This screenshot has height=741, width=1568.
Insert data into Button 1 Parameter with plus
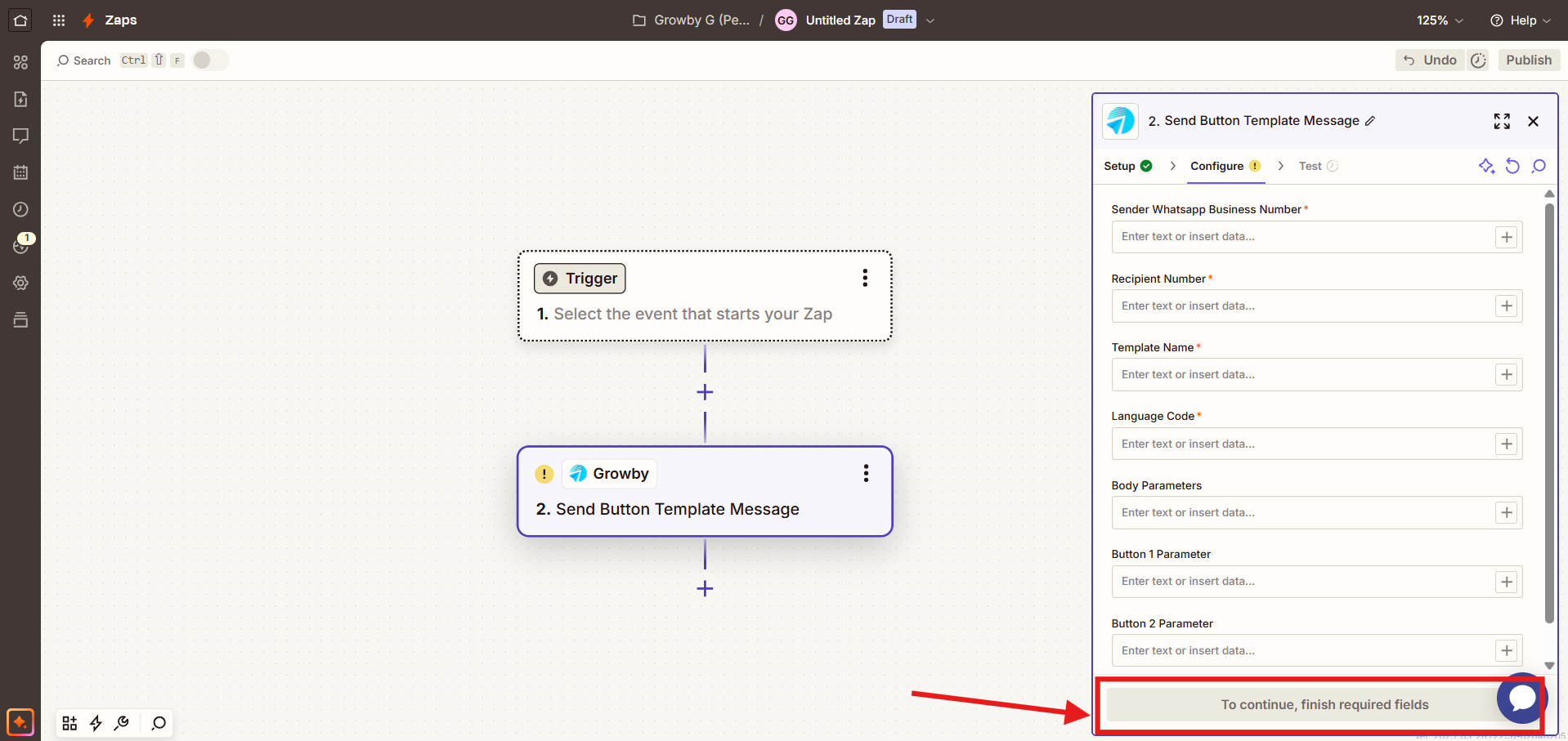tap(1506, 582)
